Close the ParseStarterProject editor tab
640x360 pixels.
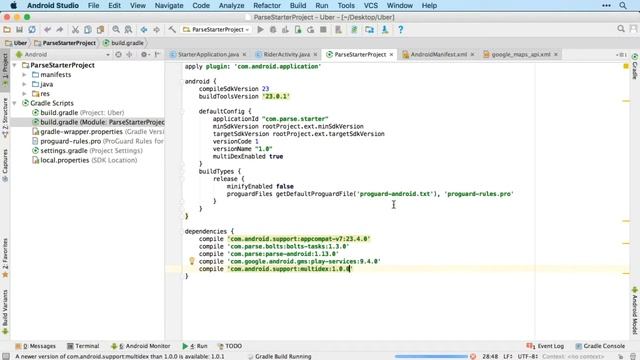coord(391,54)
